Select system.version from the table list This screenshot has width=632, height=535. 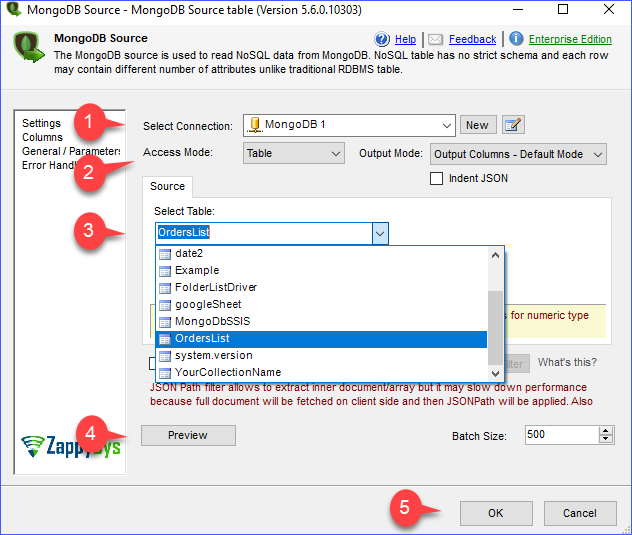(321, 356)
